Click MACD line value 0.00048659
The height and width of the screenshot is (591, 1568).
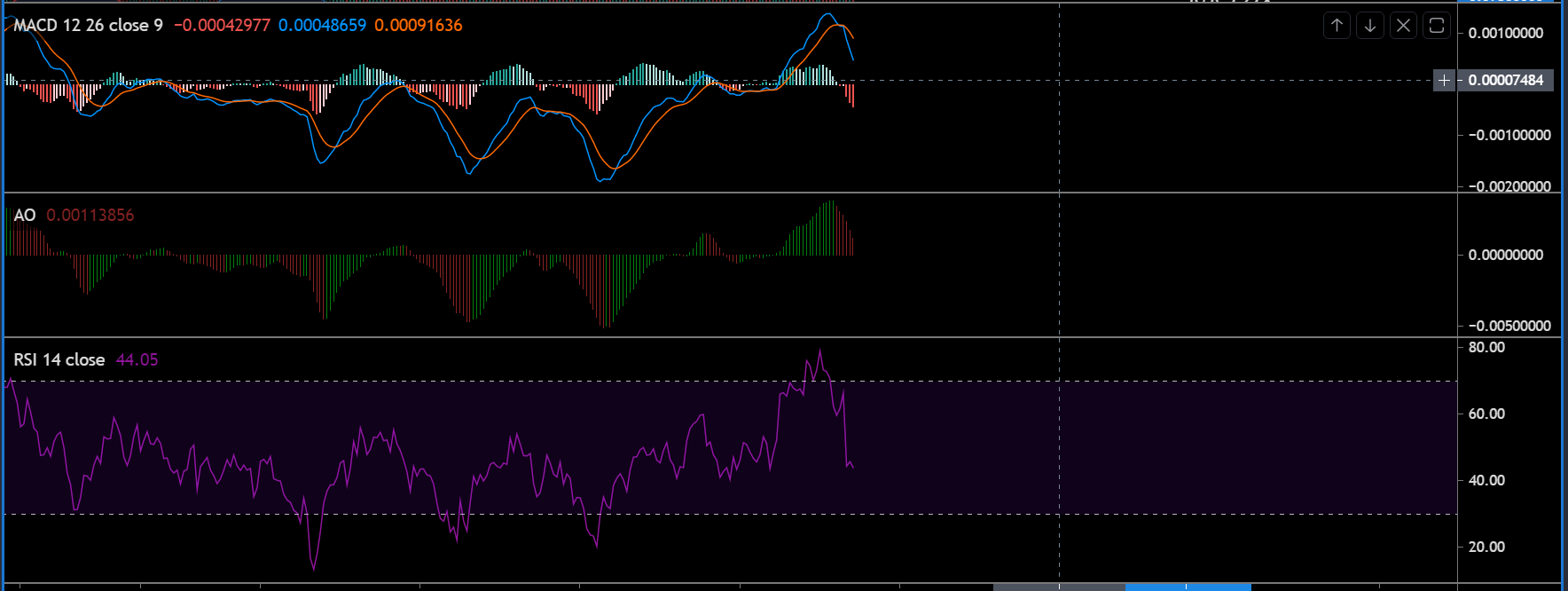[x=322, y=26]
